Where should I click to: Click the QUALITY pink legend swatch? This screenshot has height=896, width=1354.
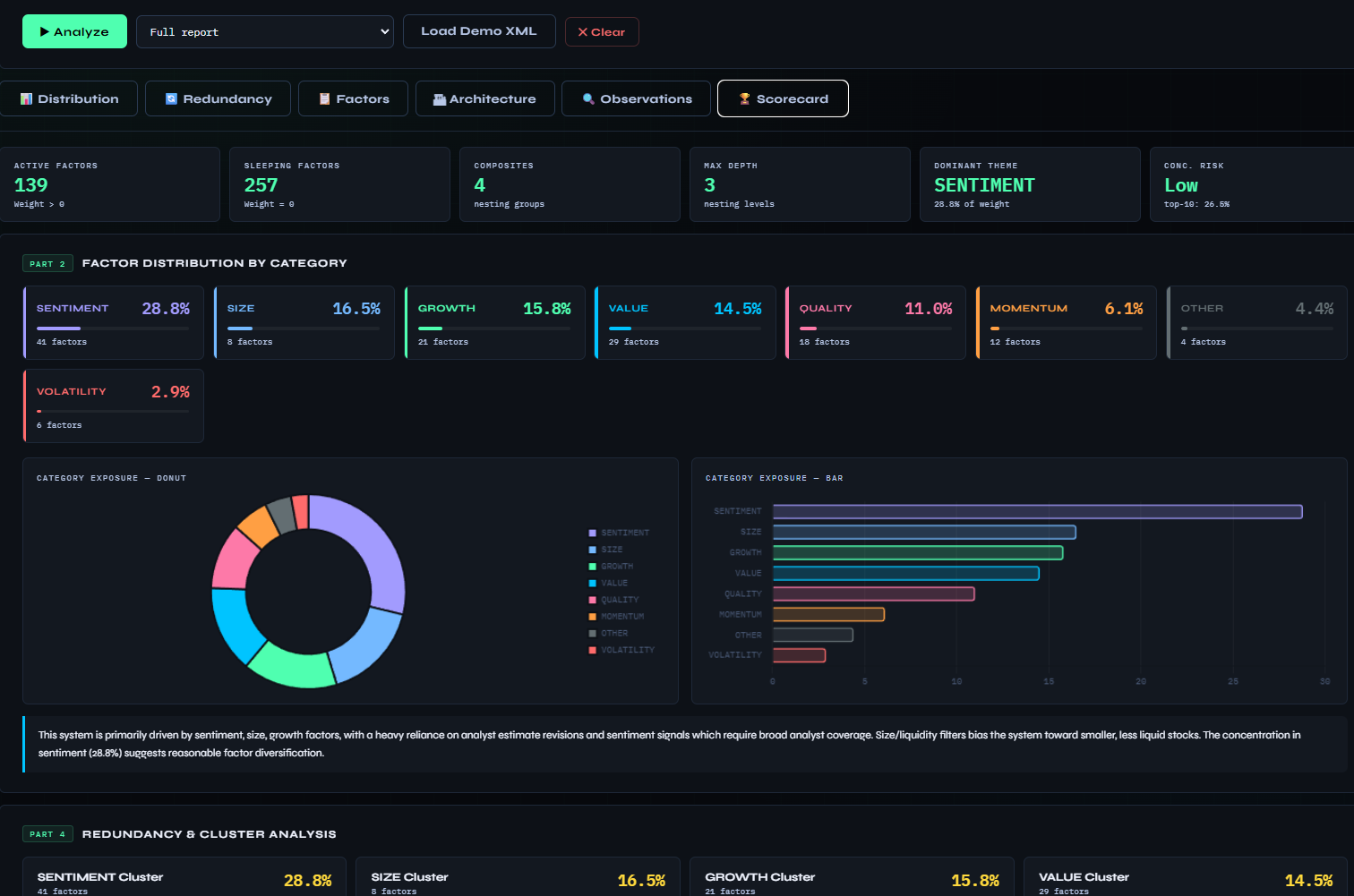[592, 600]
